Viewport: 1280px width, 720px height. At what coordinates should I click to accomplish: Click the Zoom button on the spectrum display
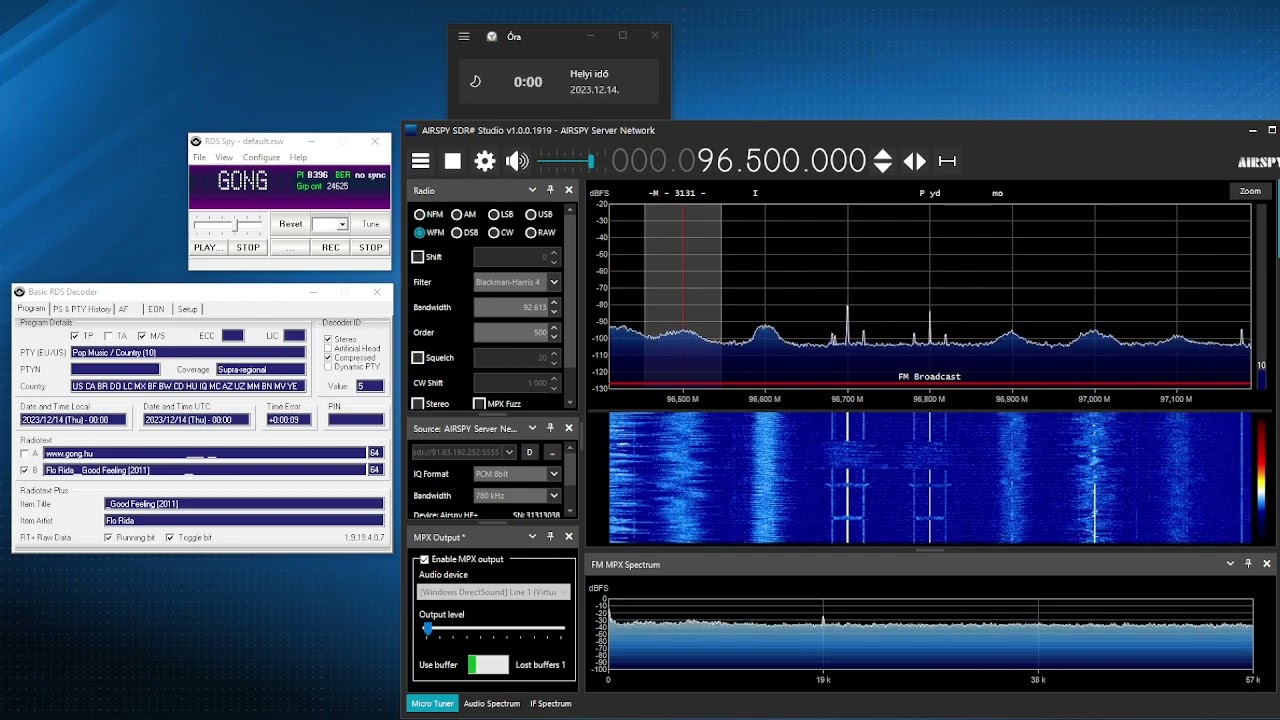point(1250,191)
